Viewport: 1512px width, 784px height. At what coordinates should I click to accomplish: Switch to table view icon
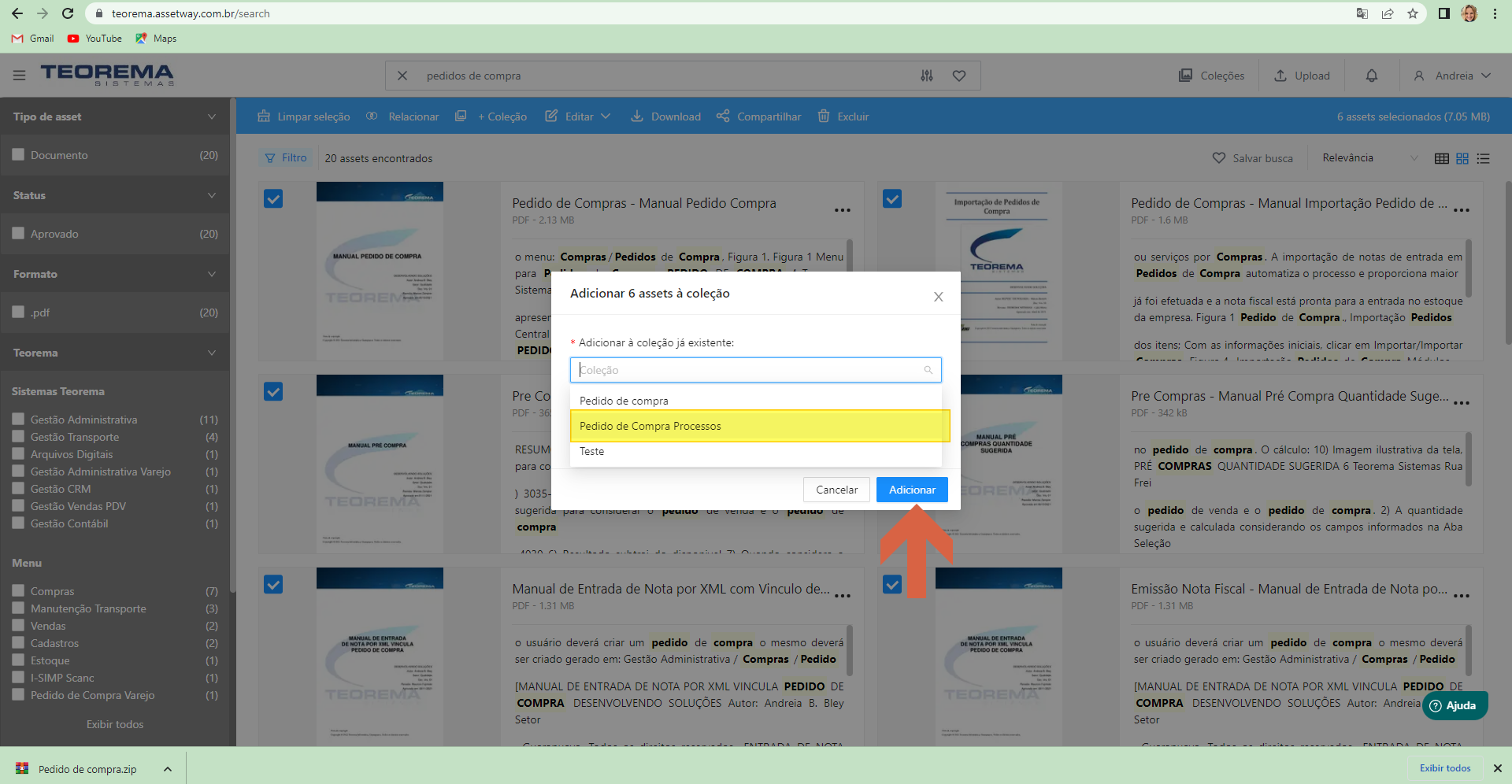click(1442, 158)
